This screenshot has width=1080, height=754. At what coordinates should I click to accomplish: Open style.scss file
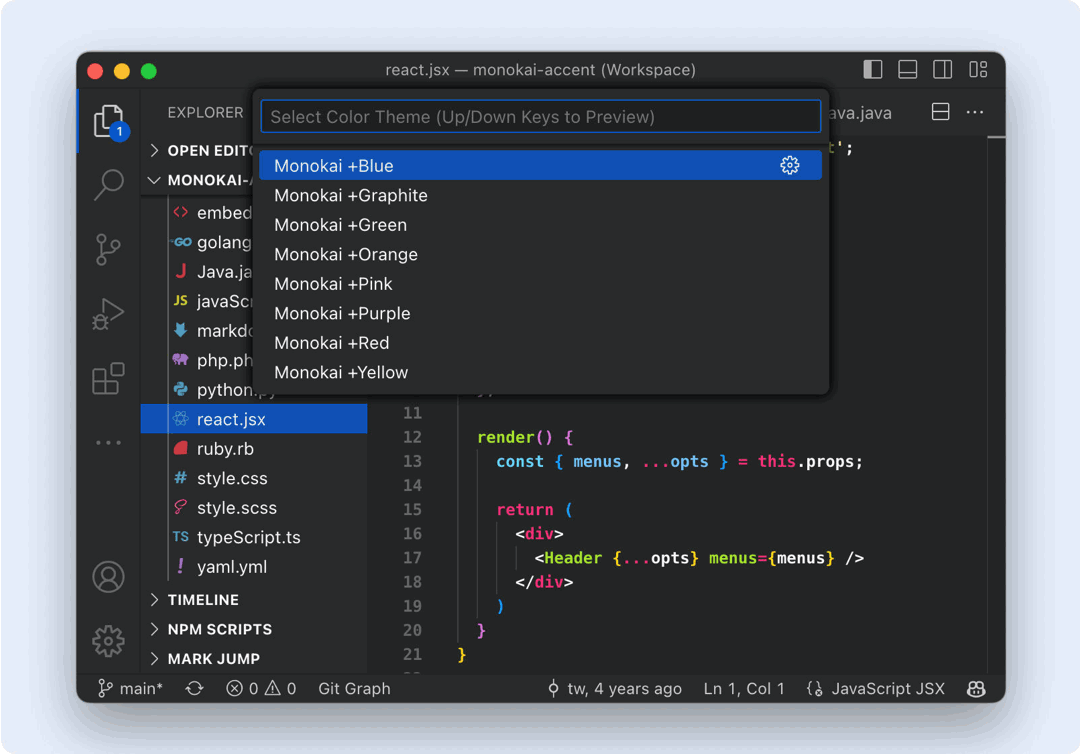[x=254, y=507]
